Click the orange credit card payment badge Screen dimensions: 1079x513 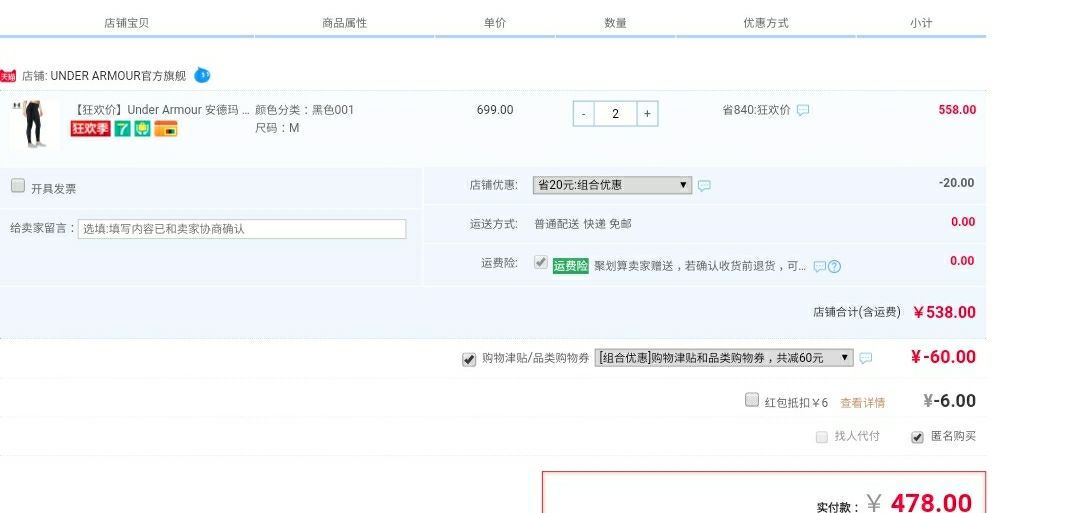tap(166, 129)
